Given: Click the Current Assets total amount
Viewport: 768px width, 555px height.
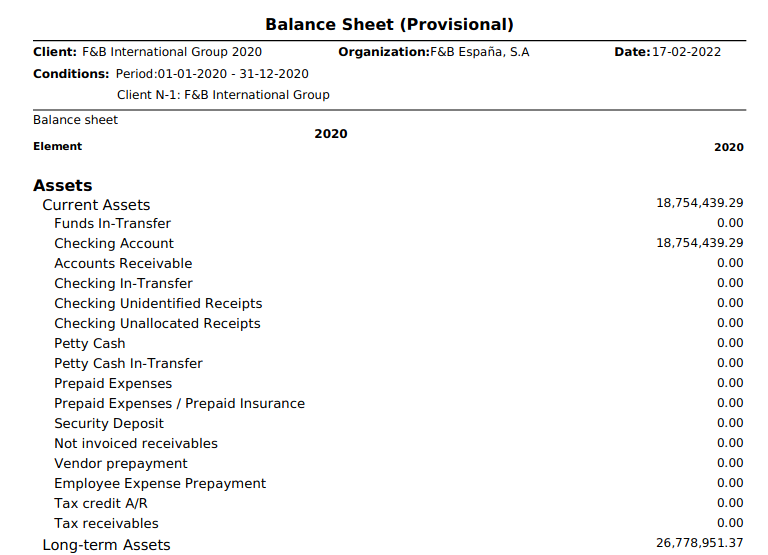Looking at the screenshot, I should coord(699,203).
